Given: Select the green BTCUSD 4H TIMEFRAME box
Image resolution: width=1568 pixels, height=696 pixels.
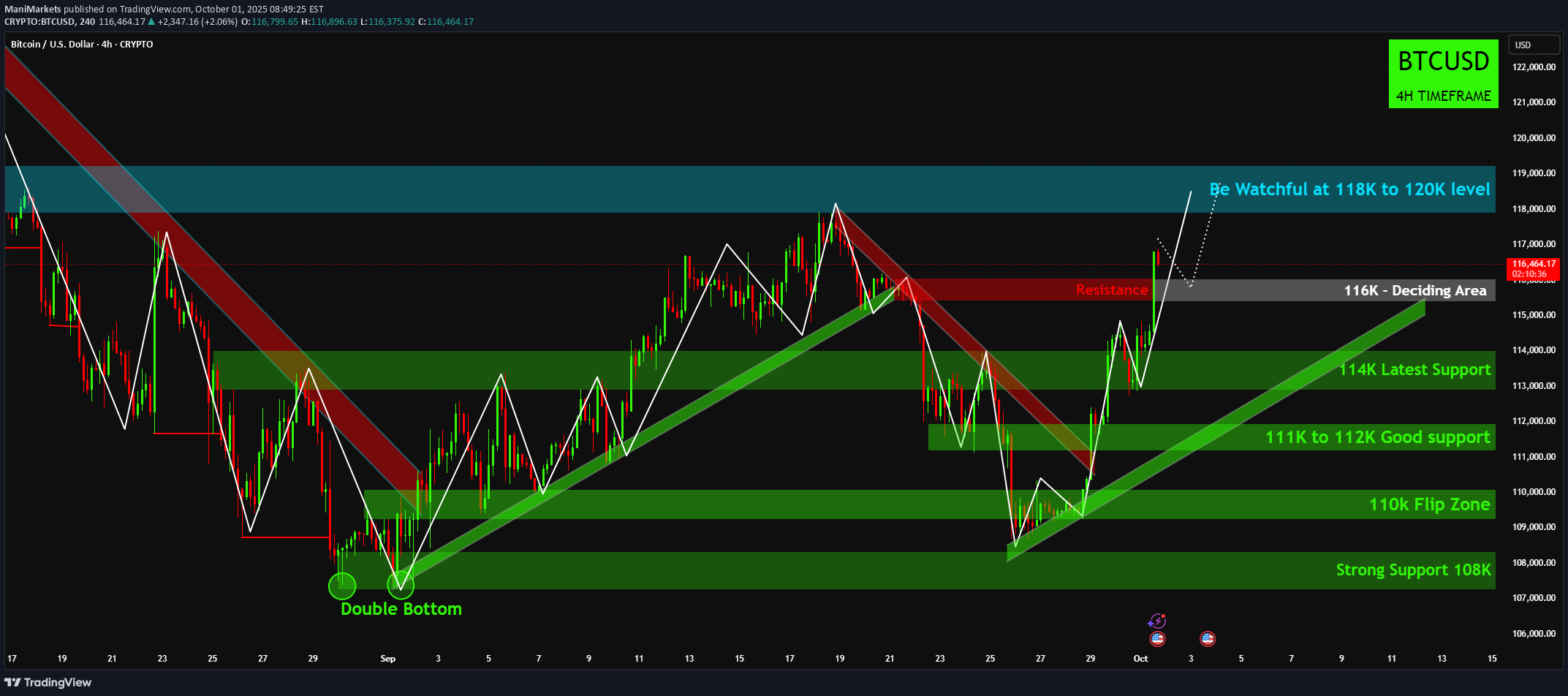Looking at the screenshot, I should 1443,74.
